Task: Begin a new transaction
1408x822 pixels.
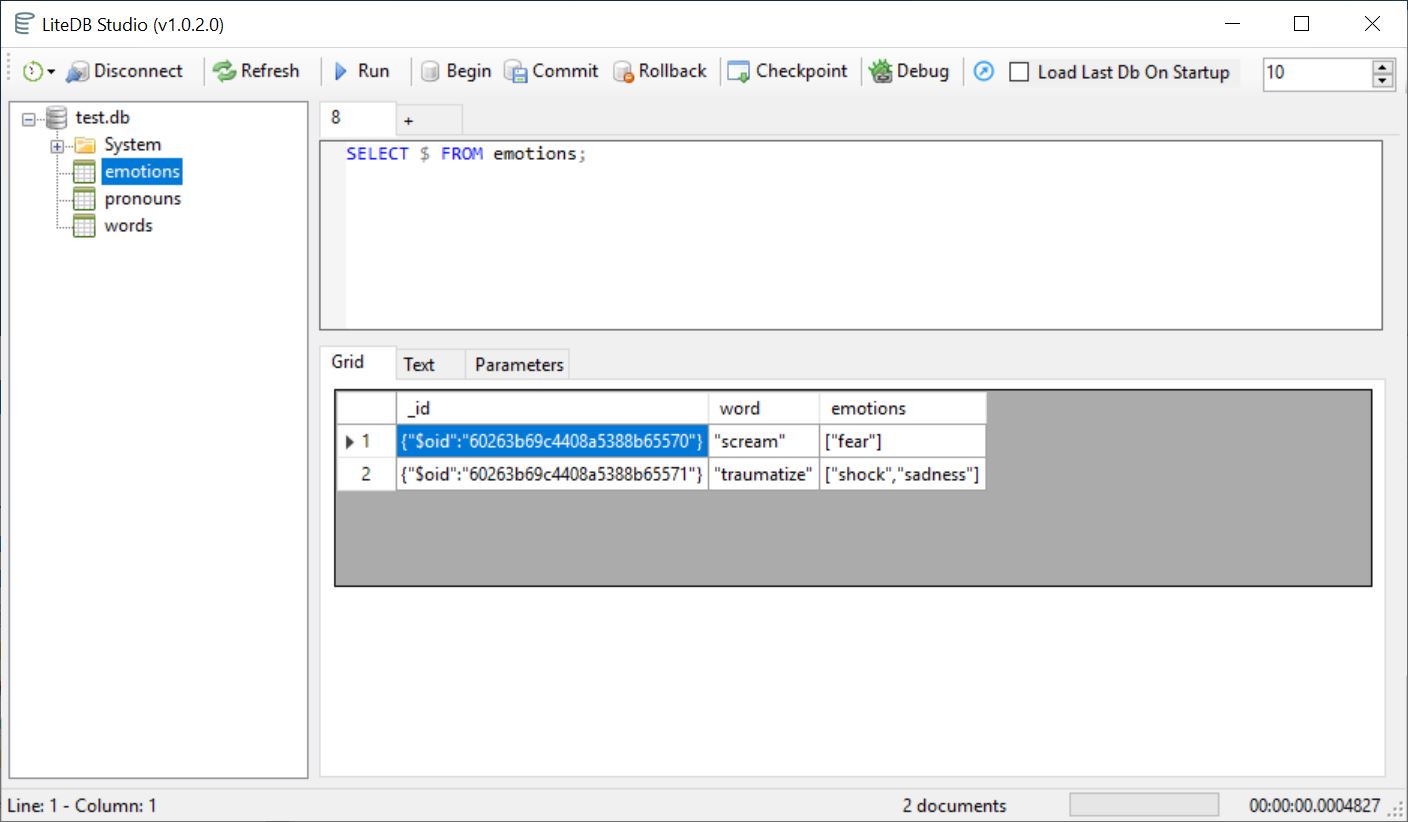Action: coord(456,71)
